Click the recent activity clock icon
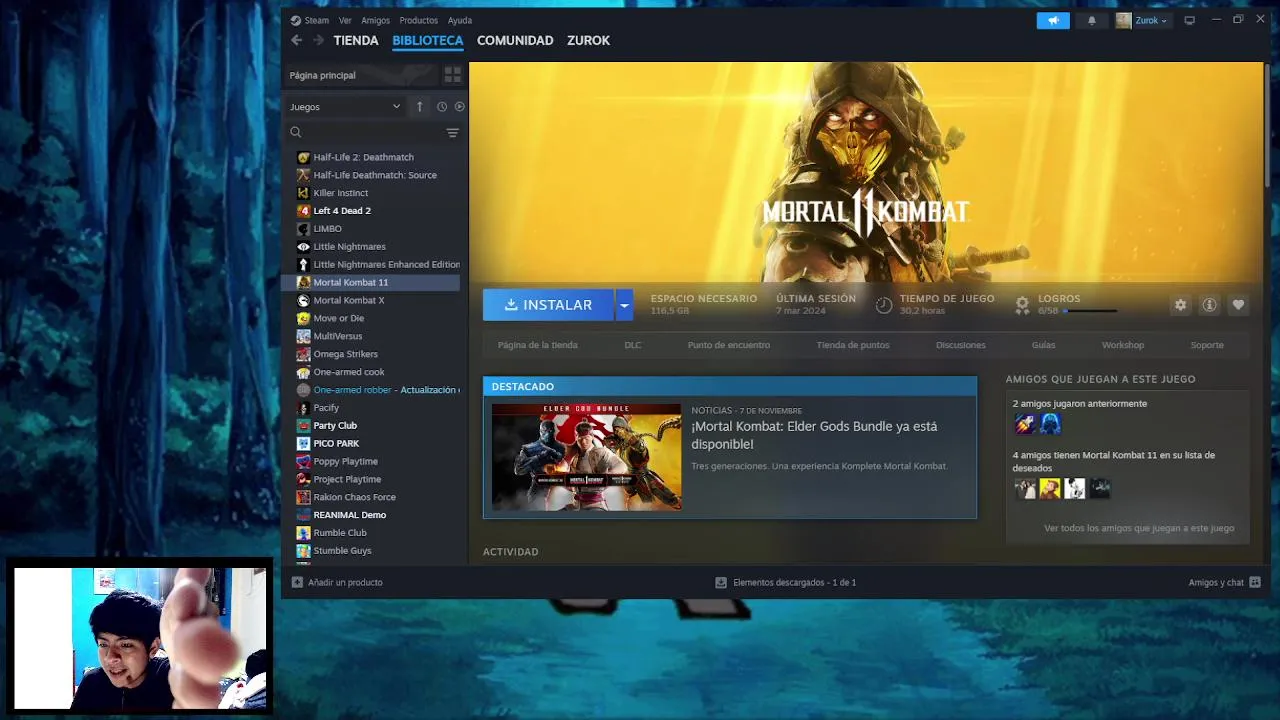The height and width of the screenshot is (720, 1280). pos(442,107)
